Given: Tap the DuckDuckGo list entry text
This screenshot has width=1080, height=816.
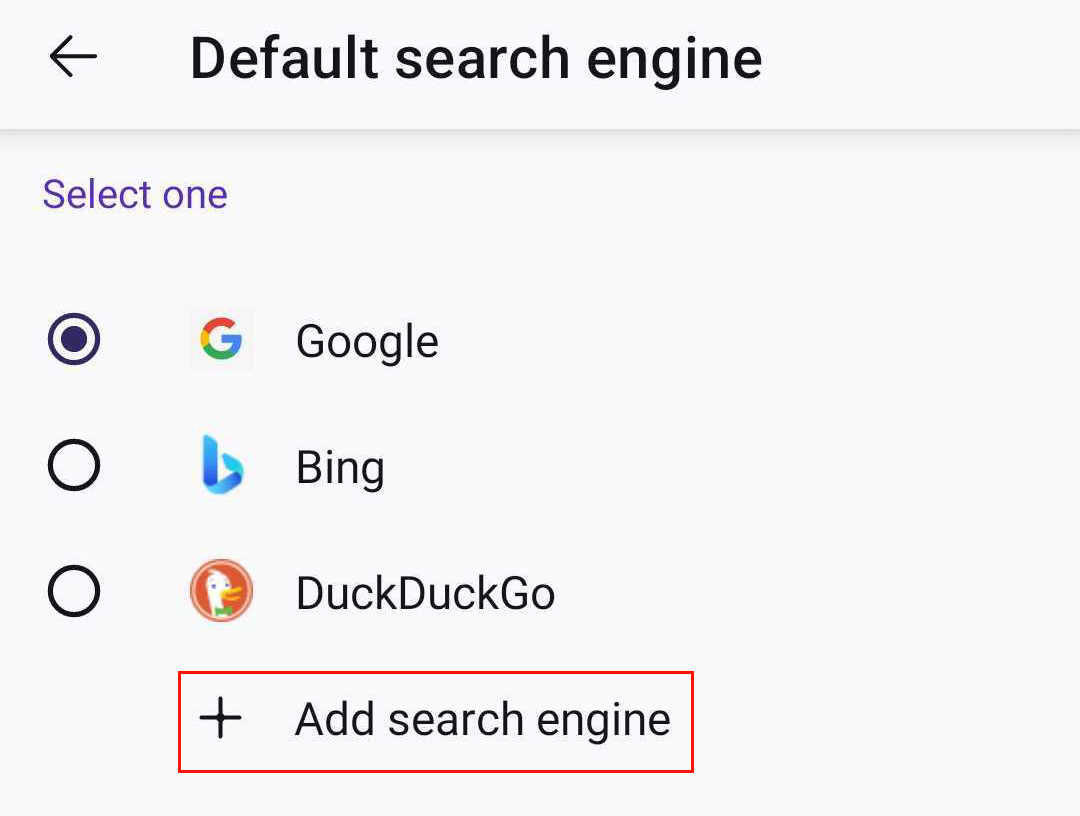Looking at the screenshot, I should 426,591.
